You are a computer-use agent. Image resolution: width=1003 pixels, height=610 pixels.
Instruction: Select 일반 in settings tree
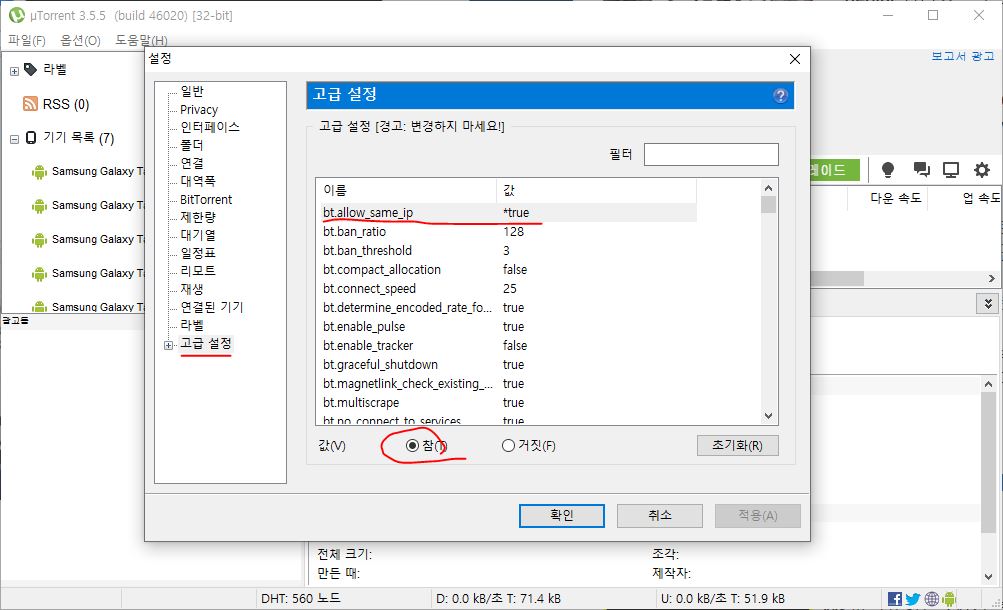point(192,91)
